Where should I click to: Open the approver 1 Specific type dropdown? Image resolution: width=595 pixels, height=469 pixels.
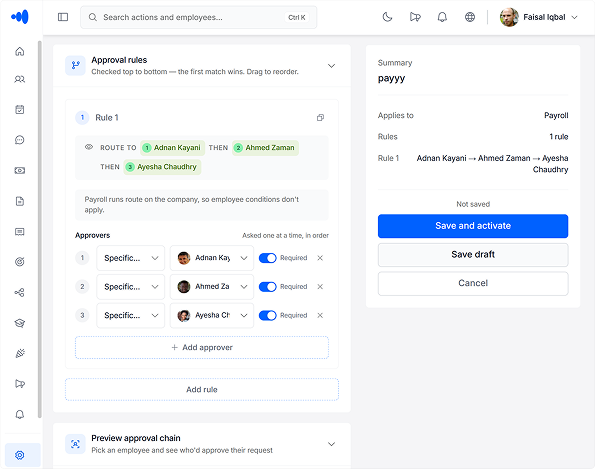tap(131, 258)
